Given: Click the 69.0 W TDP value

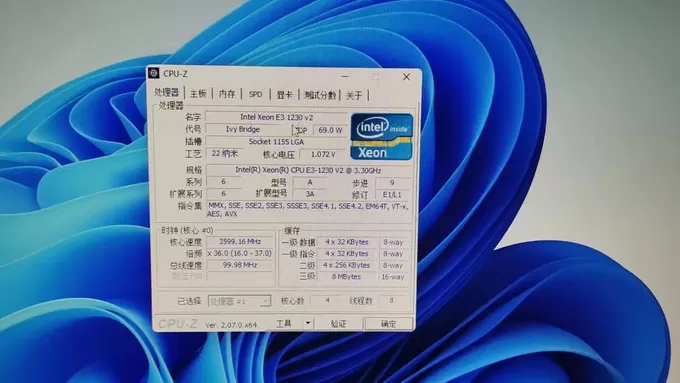Looking at the screenshot, I should click(330, 130).
